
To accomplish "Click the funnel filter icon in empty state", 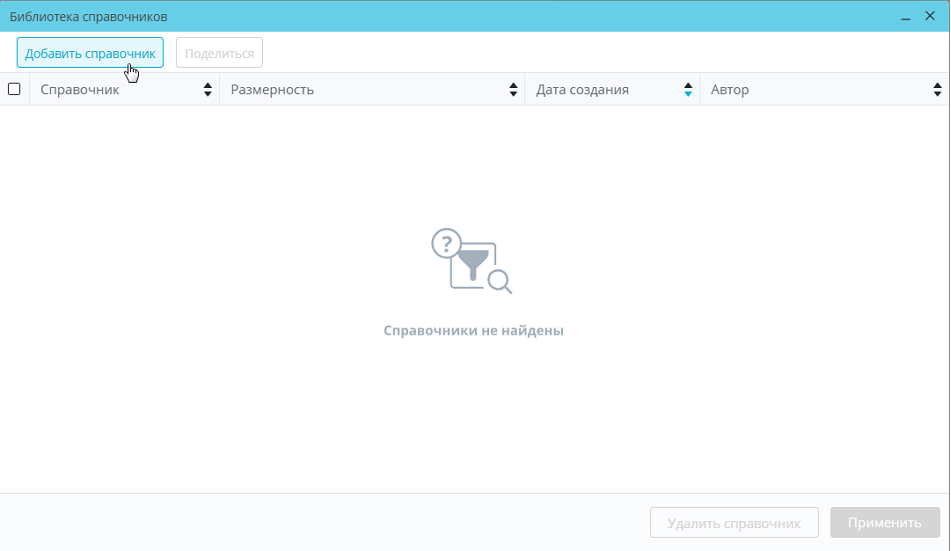I will [472, 264].
